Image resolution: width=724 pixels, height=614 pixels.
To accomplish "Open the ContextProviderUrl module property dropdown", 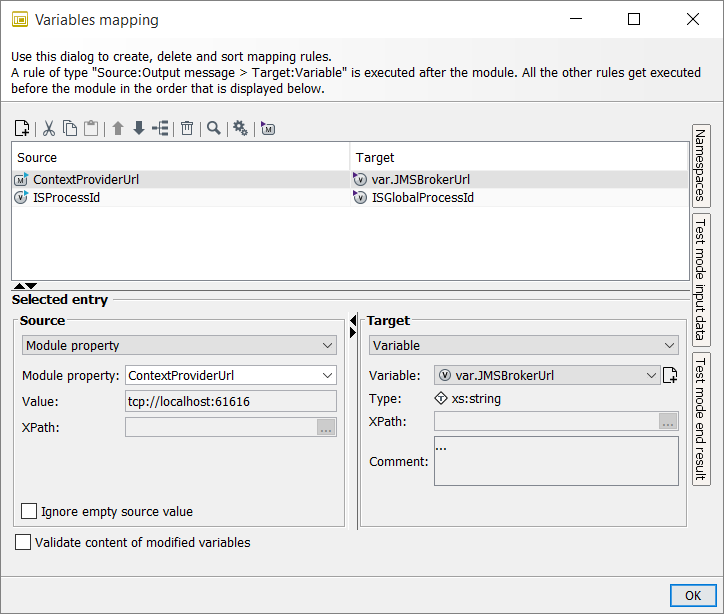I will tap(230, 375).
